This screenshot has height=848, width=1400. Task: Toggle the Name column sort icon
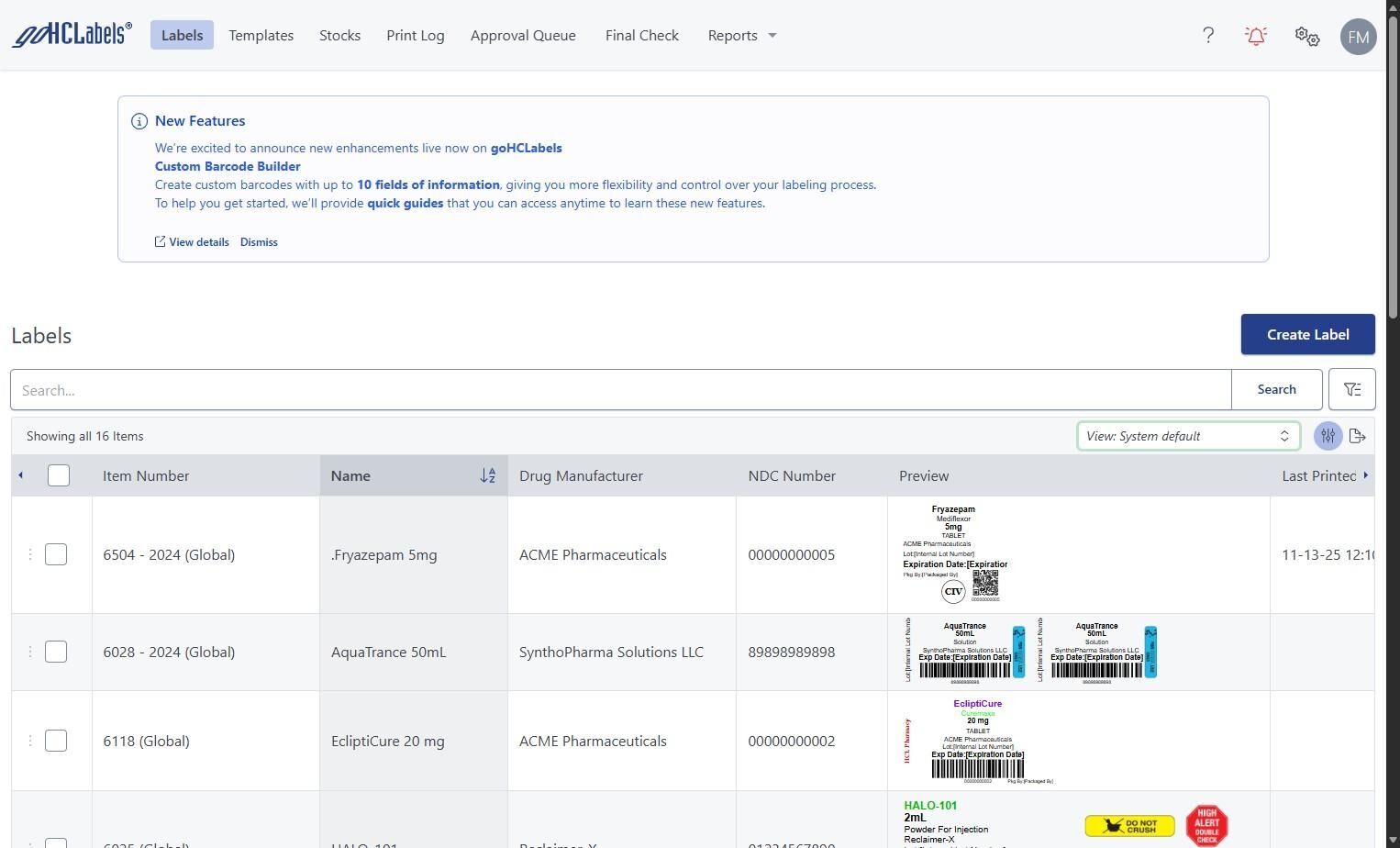(488, 475)
